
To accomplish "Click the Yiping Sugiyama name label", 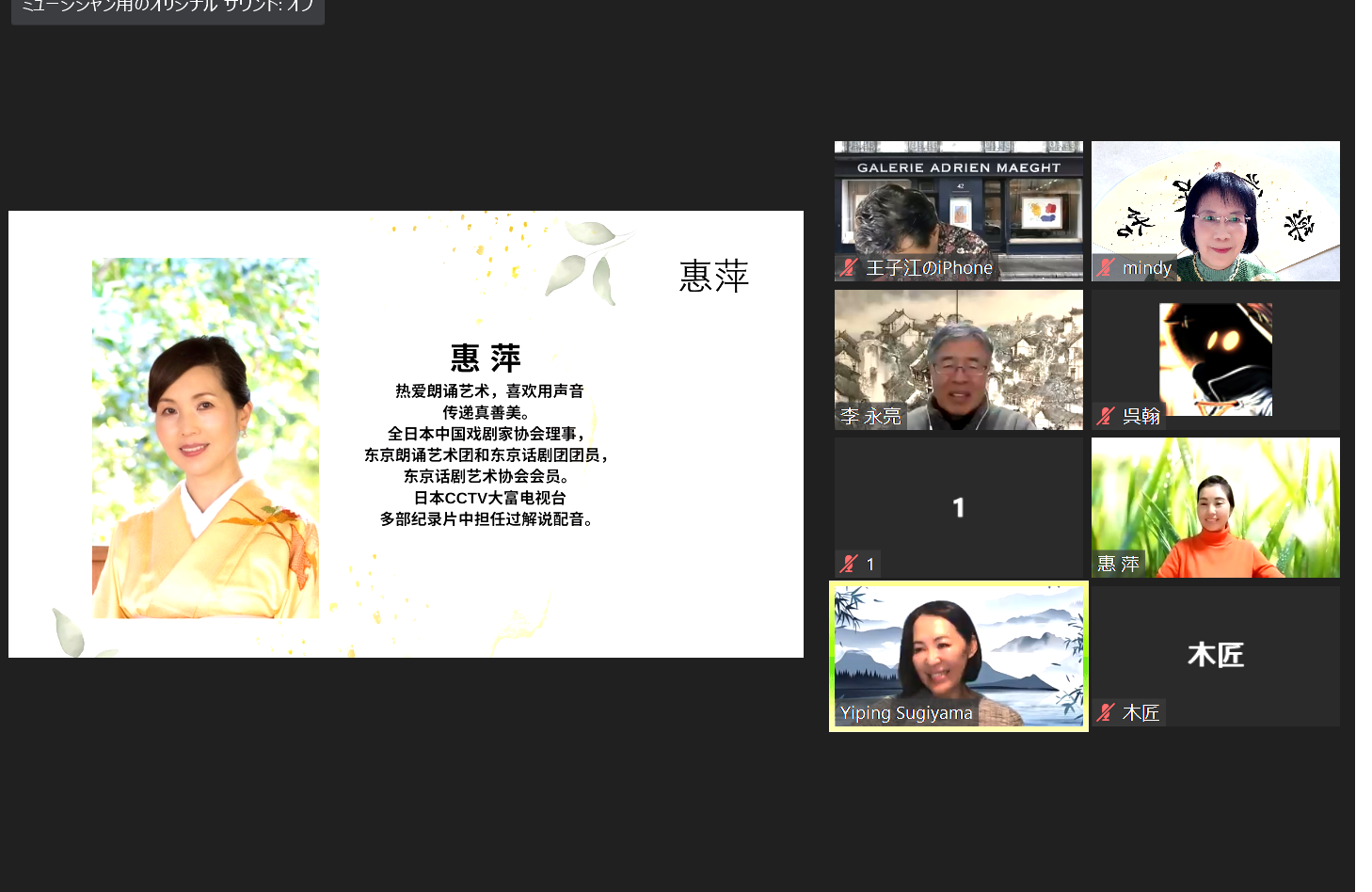I will point(905,713).
